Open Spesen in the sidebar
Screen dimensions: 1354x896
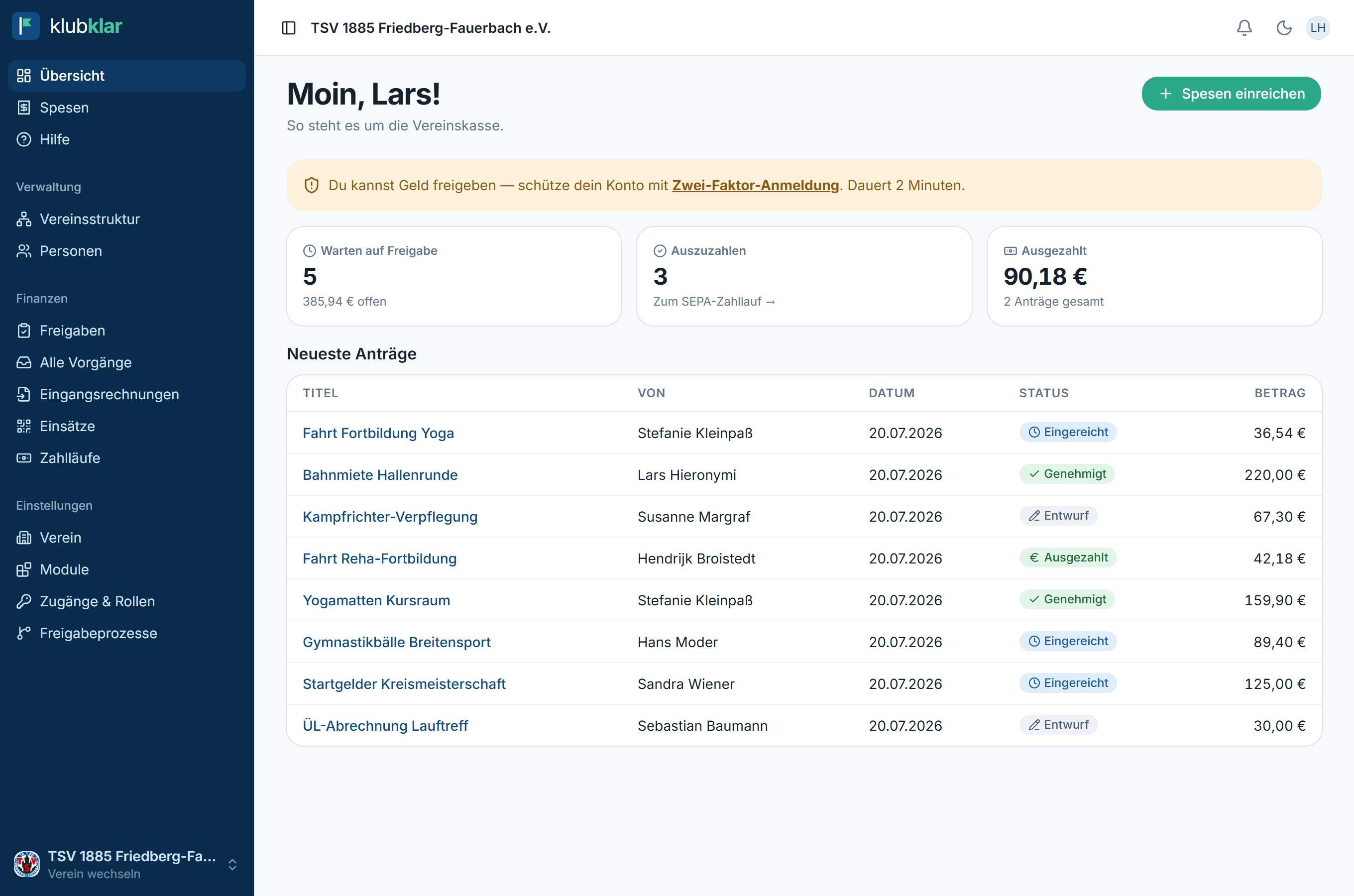click(x=127, y=108)
